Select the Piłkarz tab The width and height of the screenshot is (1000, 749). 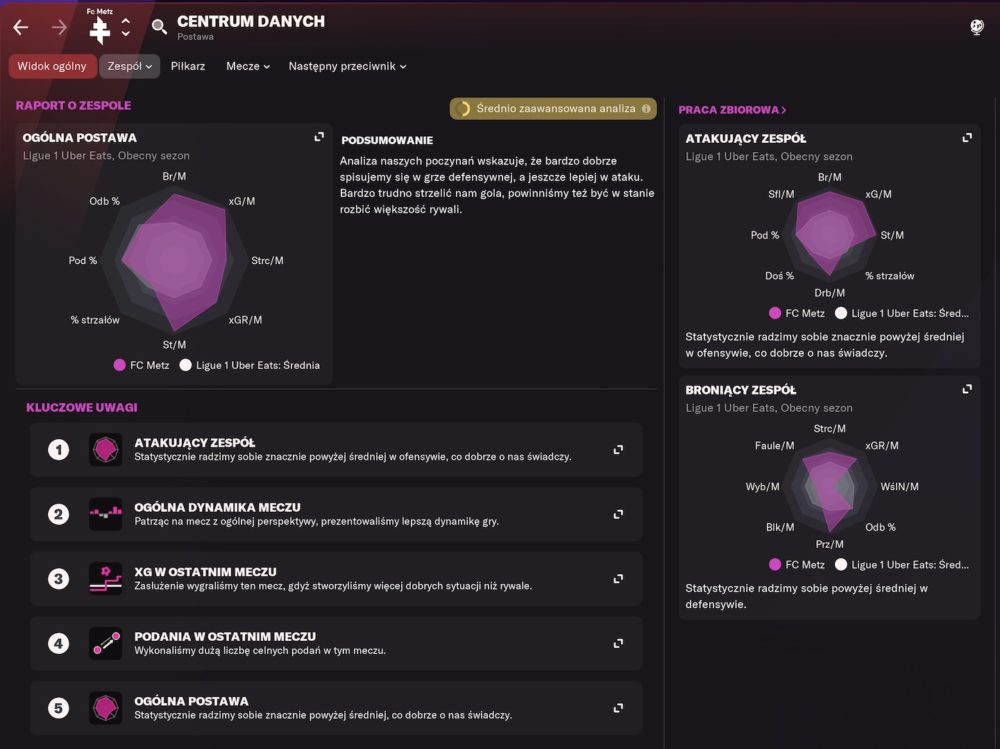point(188,66)
